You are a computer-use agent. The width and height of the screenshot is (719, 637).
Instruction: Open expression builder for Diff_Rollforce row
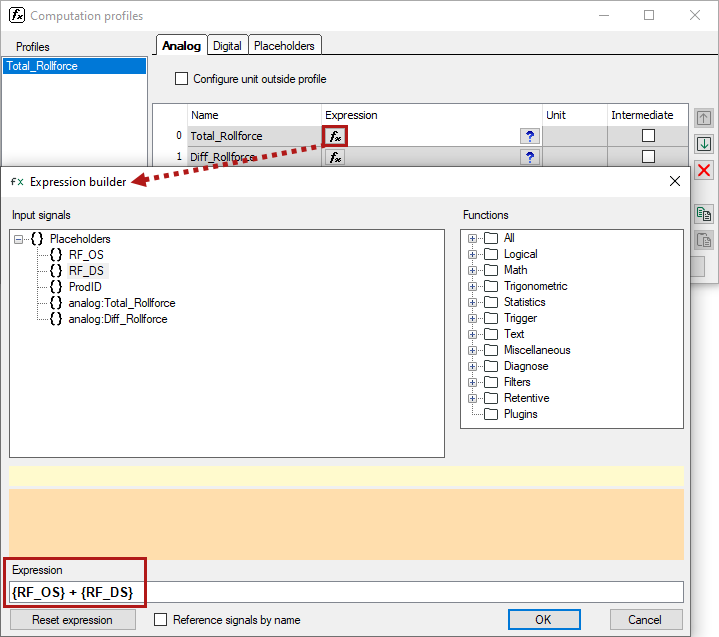pos(335,157)
